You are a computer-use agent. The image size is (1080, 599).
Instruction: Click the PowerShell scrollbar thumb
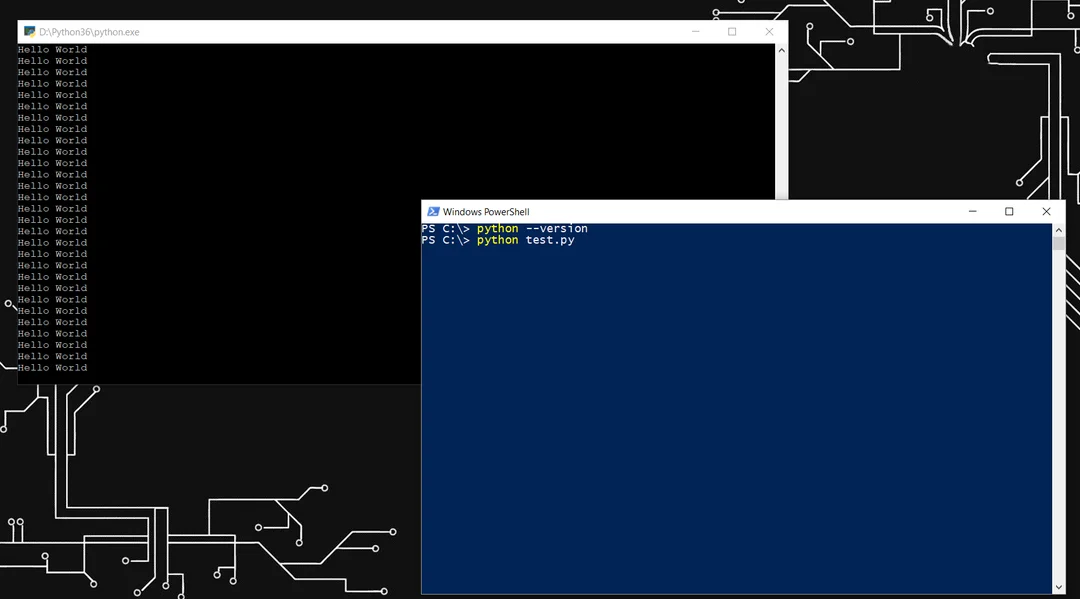(x=1059, y=243)
